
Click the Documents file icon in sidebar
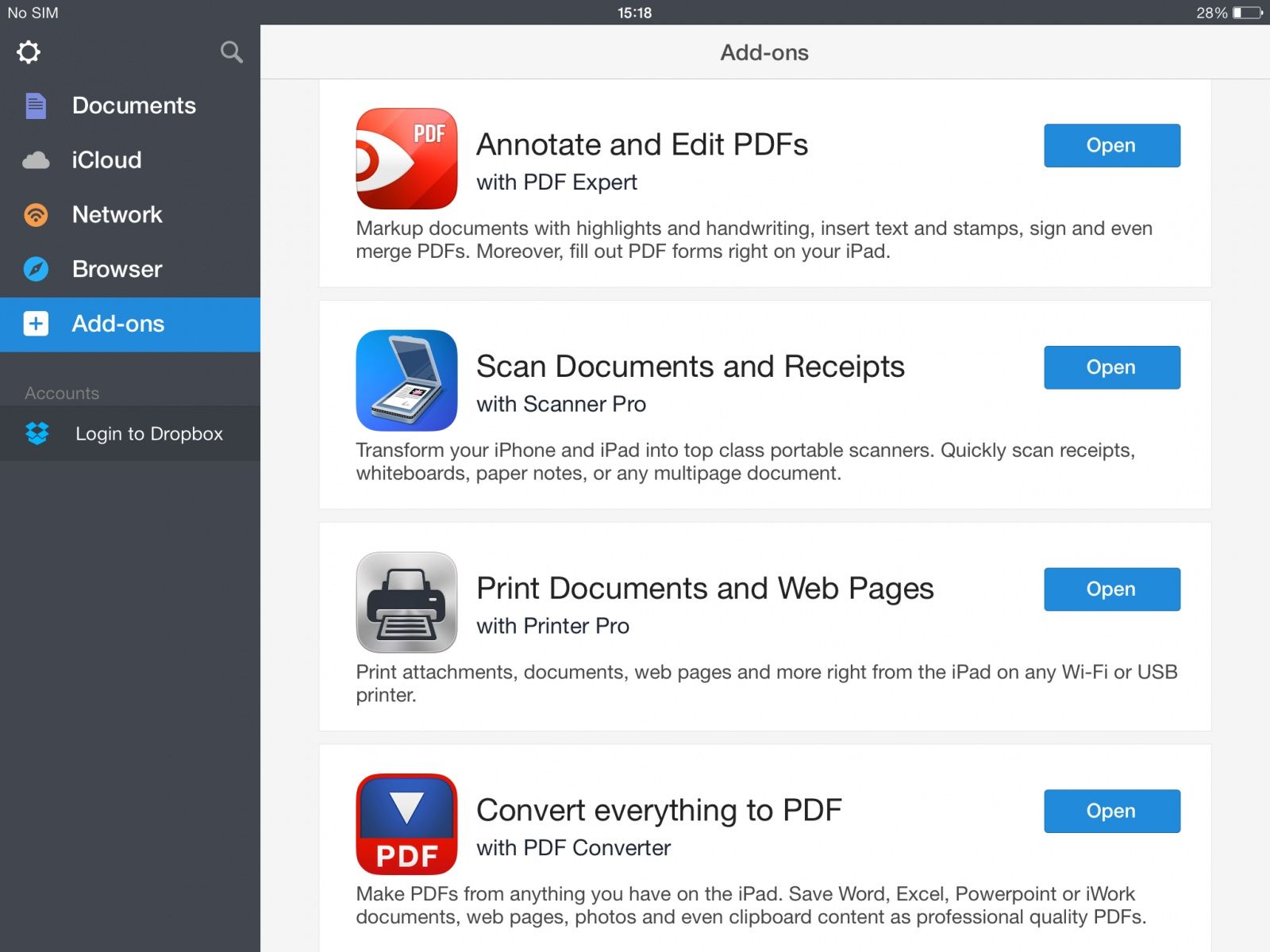[x=36, y=106]
